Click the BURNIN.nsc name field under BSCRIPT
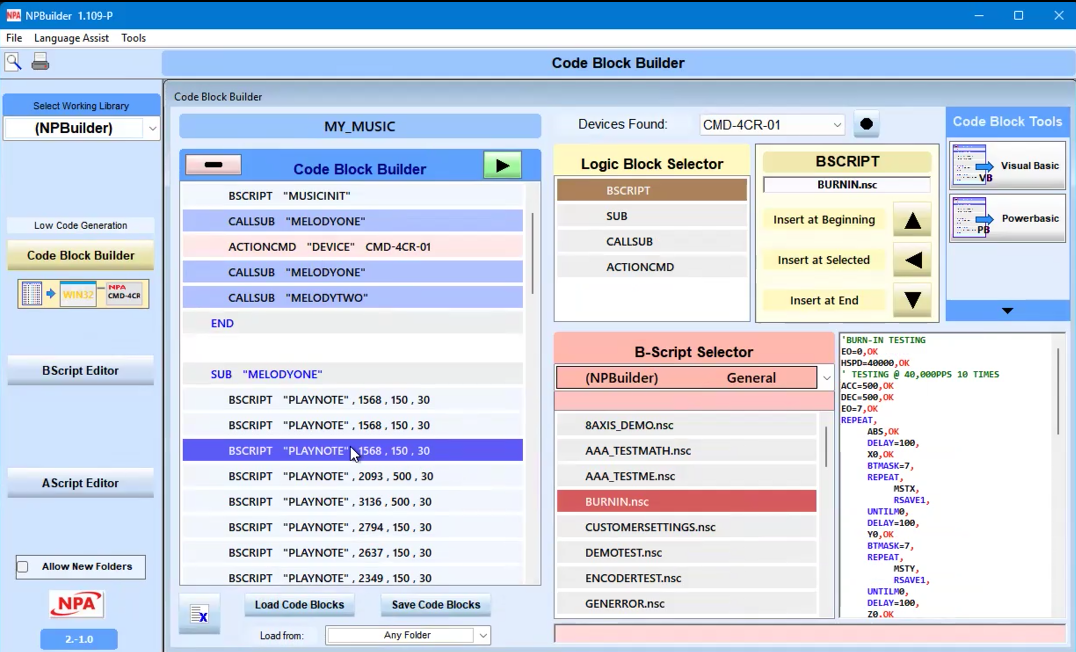The height and width of the screenshot is (652, 1076). click(847, 185)
